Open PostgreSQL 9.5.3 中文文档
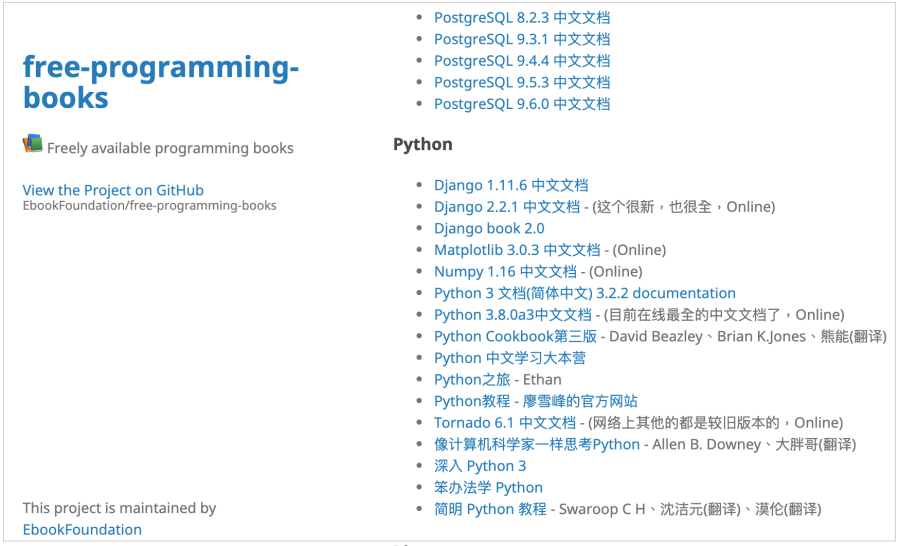Image resolution: width=900 pixels, height=546 pixels. [x=522, y=82]
